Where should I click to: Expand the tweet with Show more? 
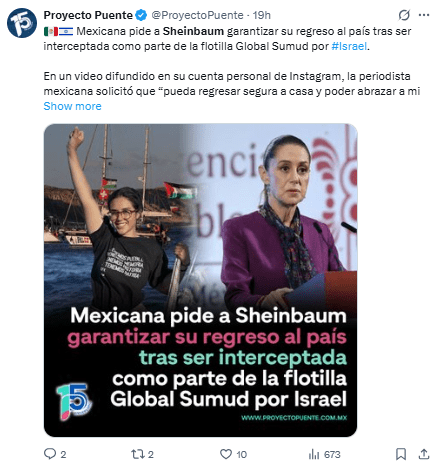[x=72, y=106]
